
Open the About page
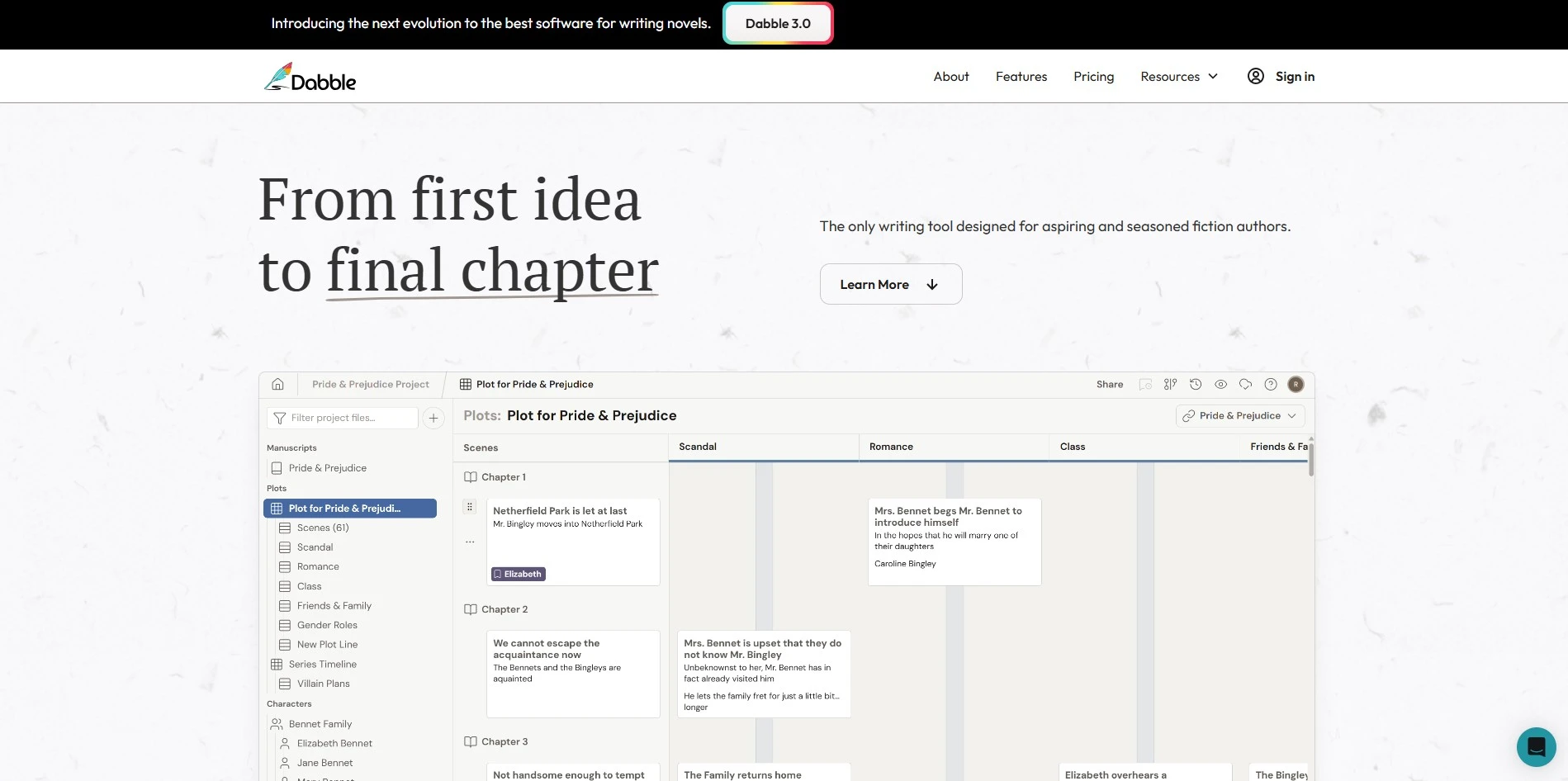coord(951,76)
